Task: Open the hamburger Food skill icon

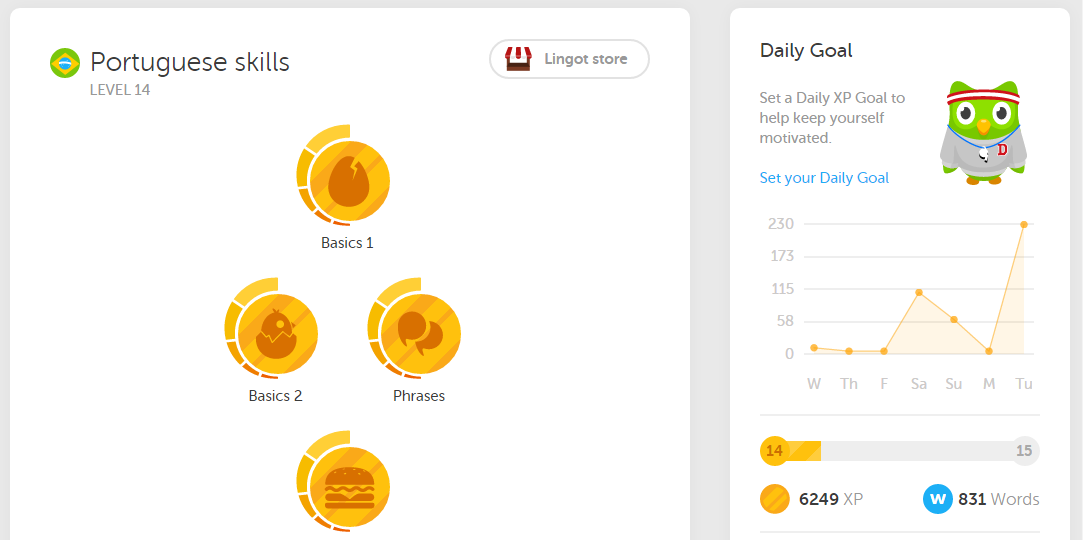Action: click(x=344, y=481)
